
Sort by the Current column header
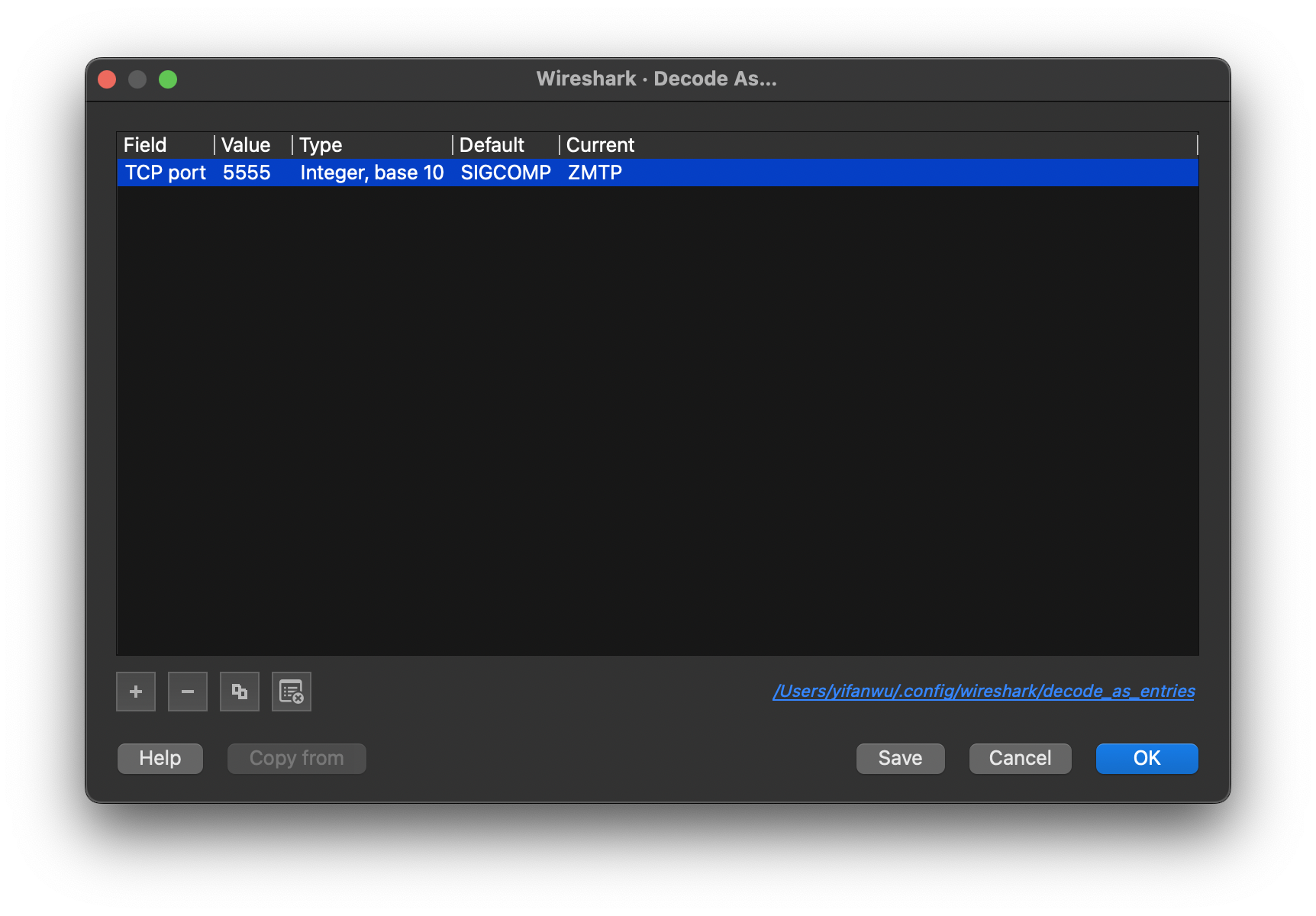point(879,145)
